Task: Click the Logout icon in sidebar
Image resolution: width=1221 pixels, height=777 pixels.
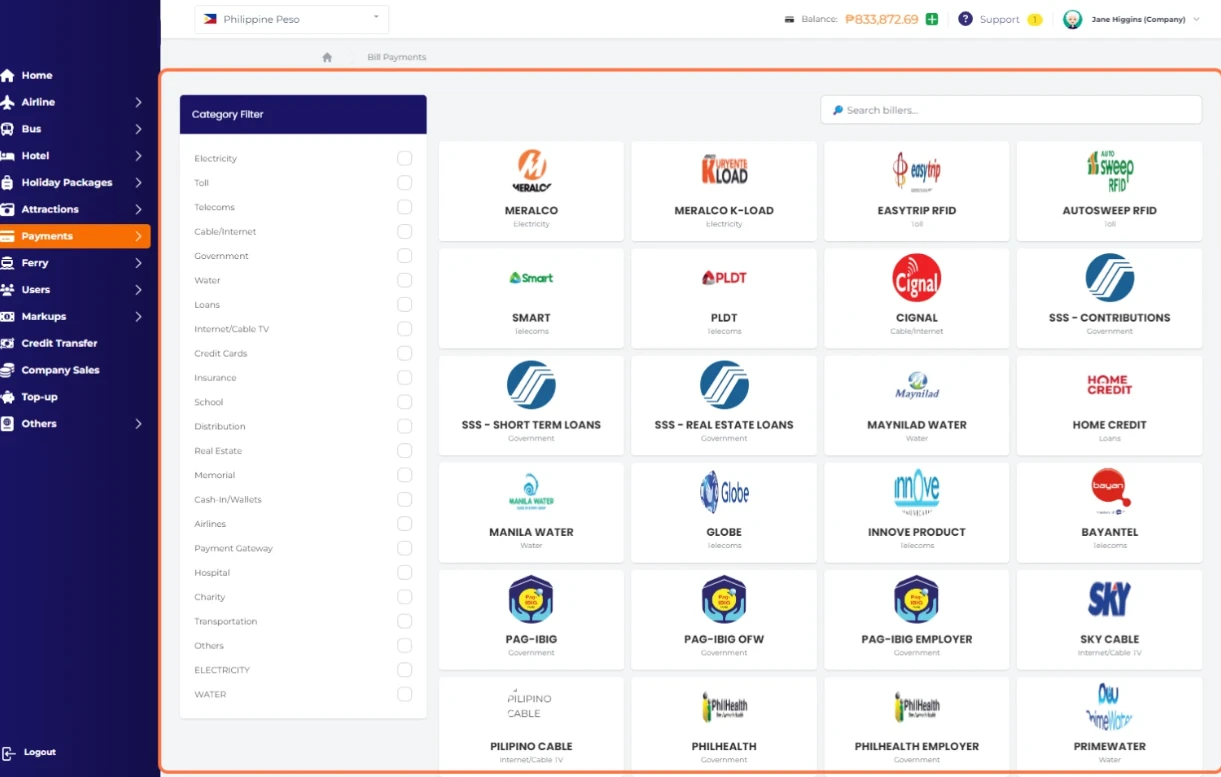Action: pyautogui.click(x=9, y=753)
